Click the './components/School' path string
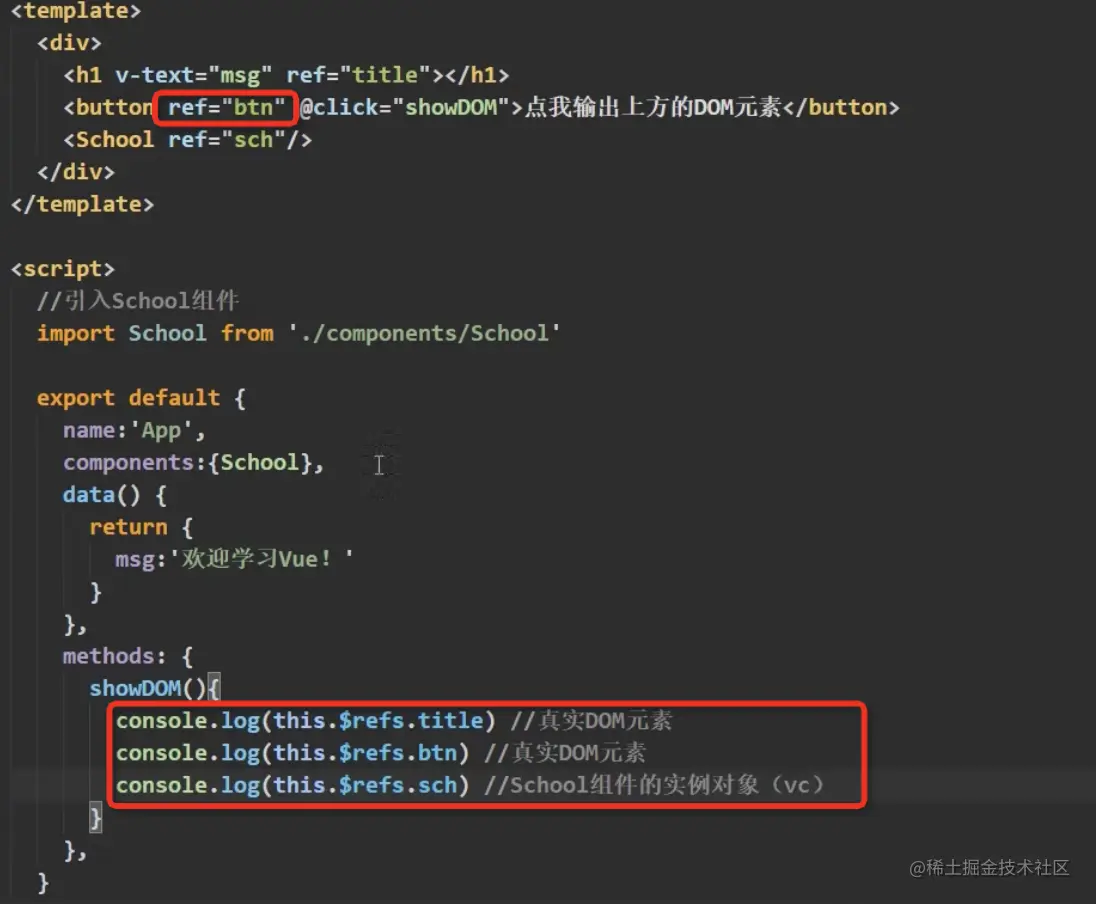Viewport: 1096px width, 904px height. tap(424, 333)
